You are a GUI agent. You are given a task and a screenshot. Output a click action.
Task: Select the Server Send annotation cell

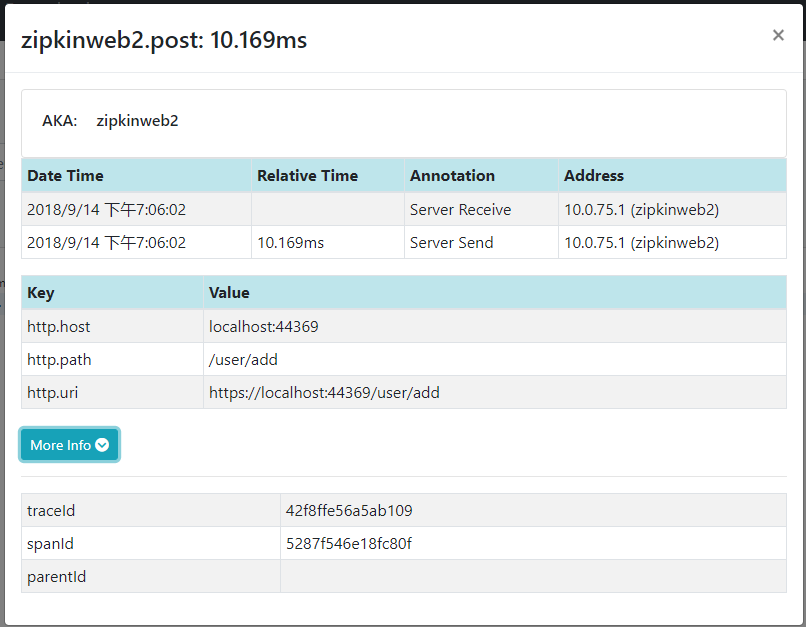point(481,243)
